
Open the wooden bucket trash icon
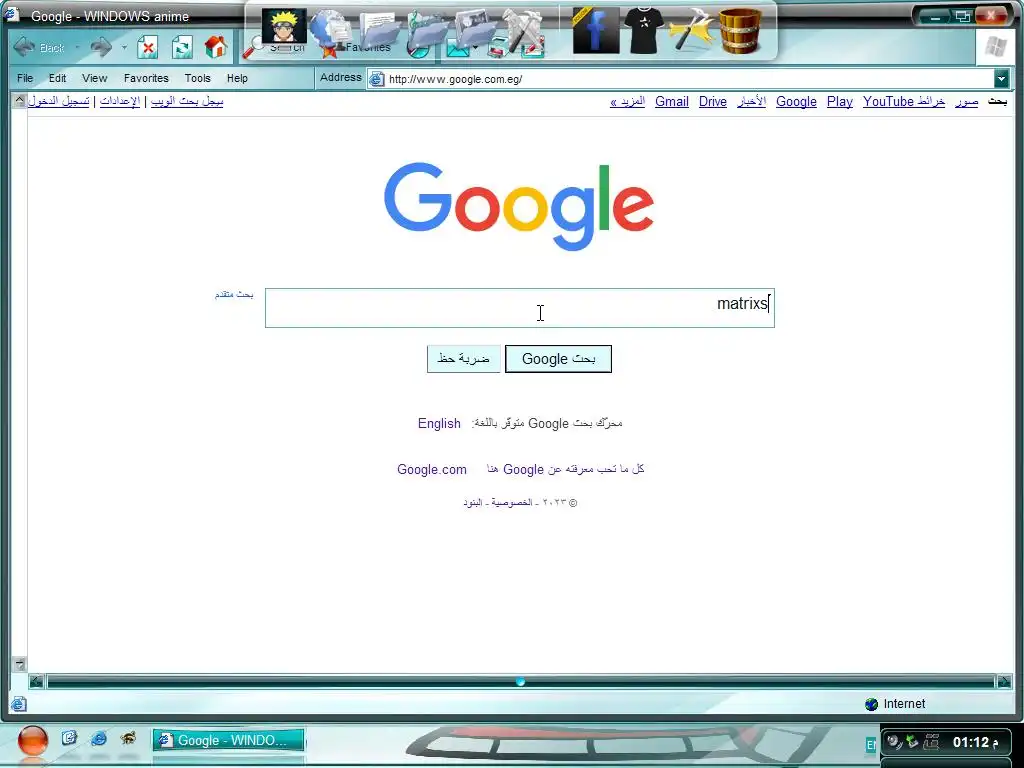point(741,30)
